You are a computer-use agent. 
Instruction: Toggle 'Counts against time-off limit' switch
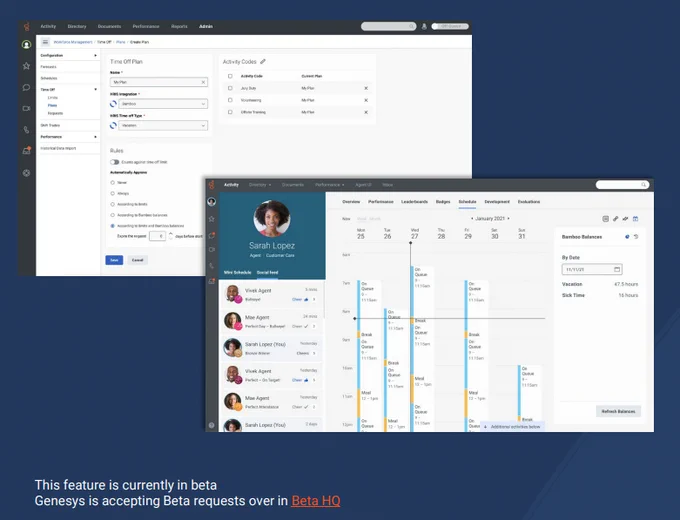click(x=114, y=162)
